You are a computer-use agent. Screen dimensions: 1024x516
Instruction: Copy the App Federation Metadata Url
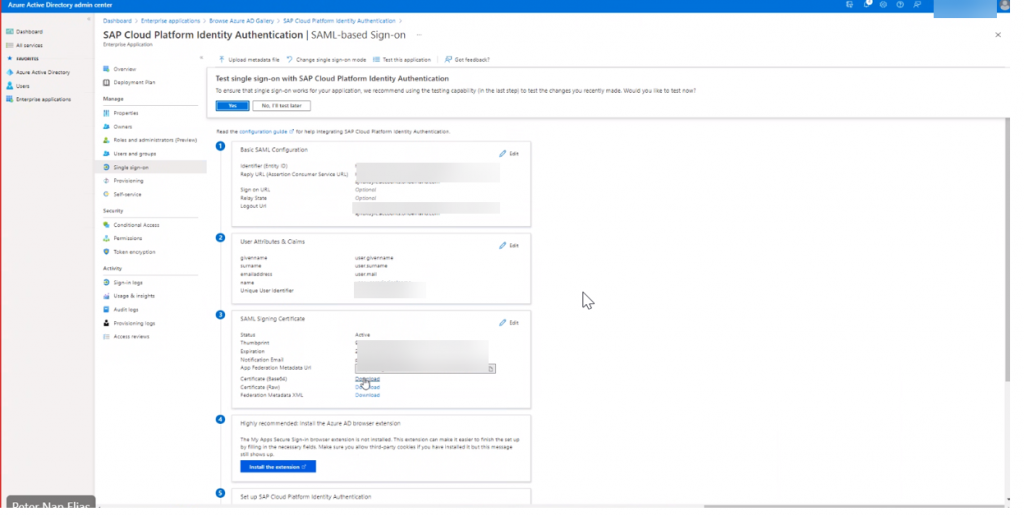491,368
